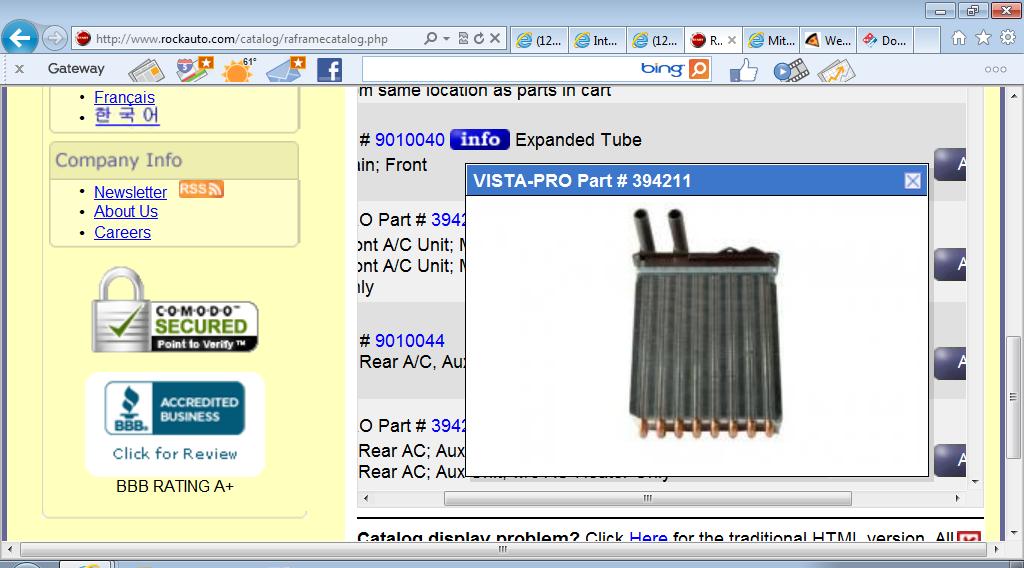Open the Facebook icon in toolbar
The width and height of the screenshot is (1024, 568).
coord(329,70)
